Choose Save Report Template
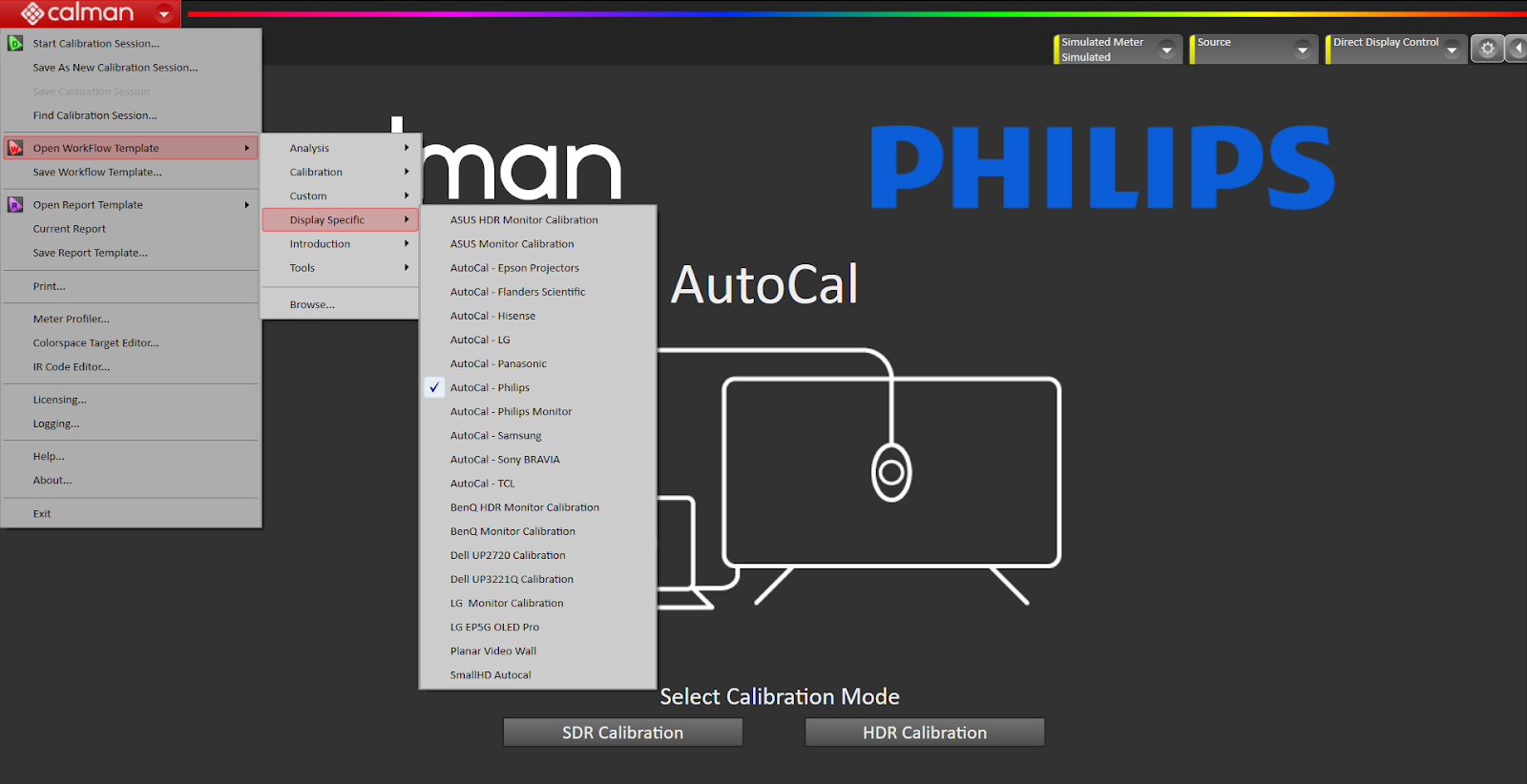Viewport: 1527px width, 784px height. (x=131, y=252)
